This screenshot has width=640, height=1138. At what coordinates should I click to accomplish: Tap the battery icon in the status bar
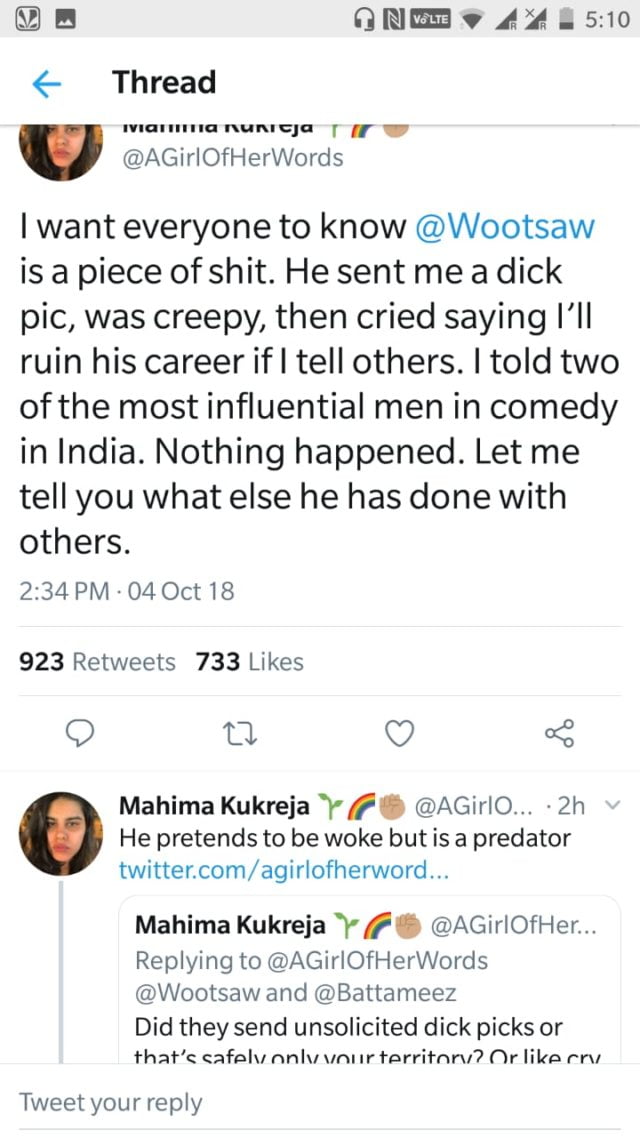pos(565,19)
